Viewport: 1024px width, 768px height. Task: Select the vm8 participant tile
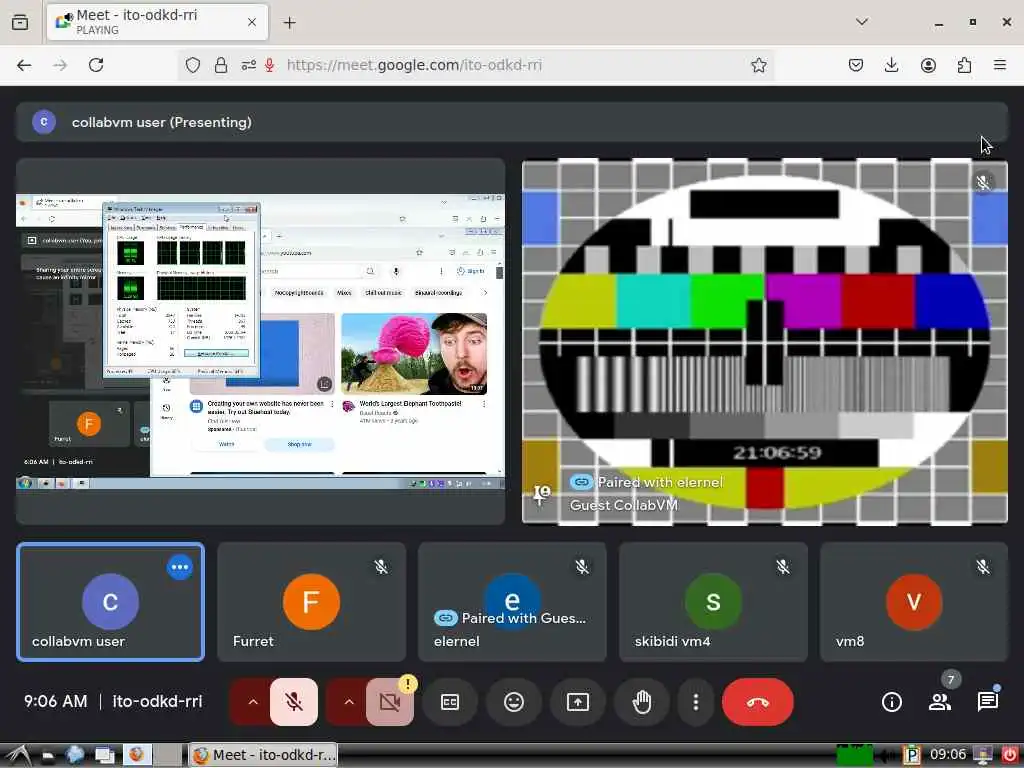coord(914,601)
